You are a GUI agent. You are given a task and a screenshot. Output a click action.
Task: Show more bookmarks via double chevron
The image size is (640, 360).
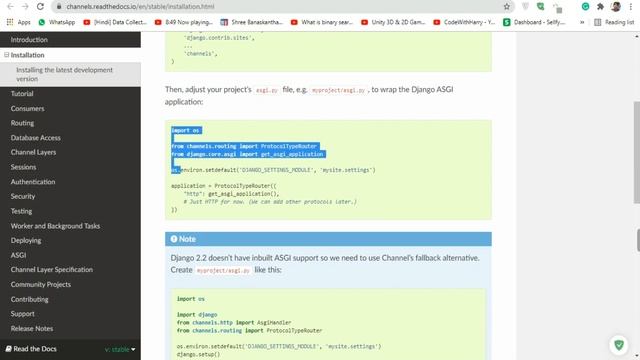click(582, 22)
